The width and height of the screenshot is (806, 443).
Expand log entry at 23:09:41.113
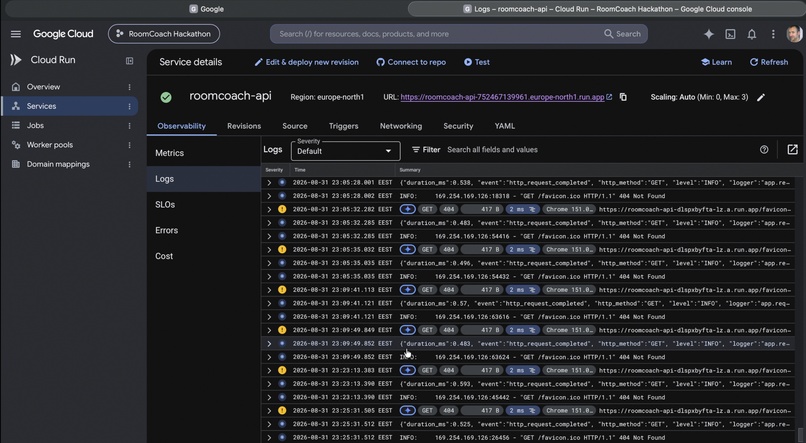pyautogui.click(x=269, y=290)
